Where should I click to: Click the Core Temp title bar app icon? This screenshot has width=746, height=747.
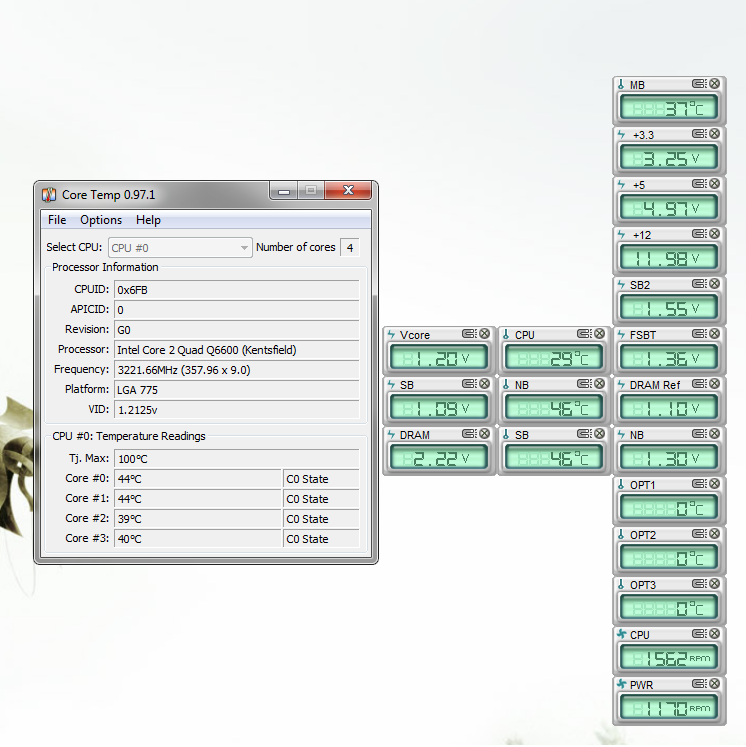click(x=49, y=195)
